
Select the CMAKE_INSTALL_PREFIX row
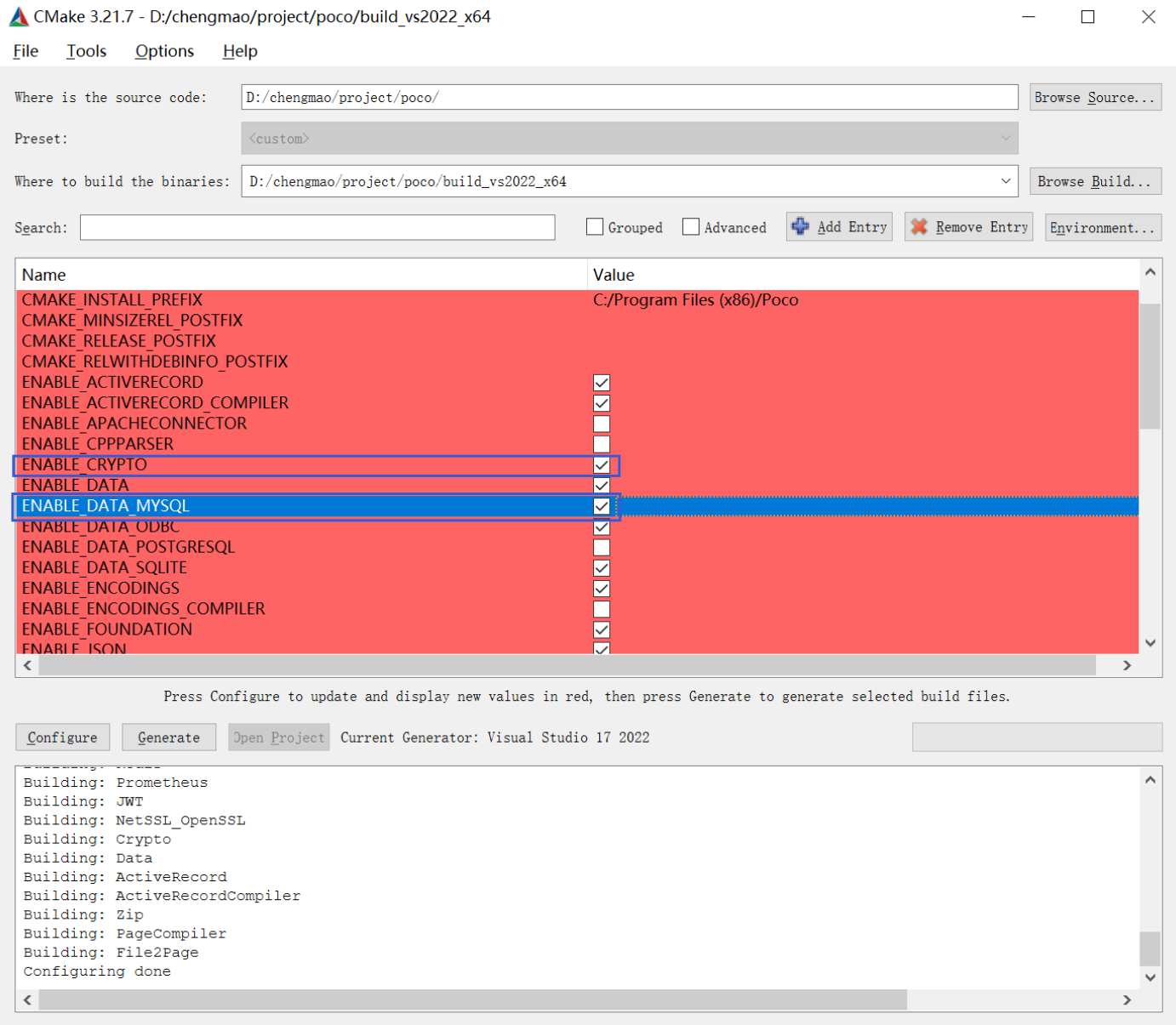pos(112,299)
